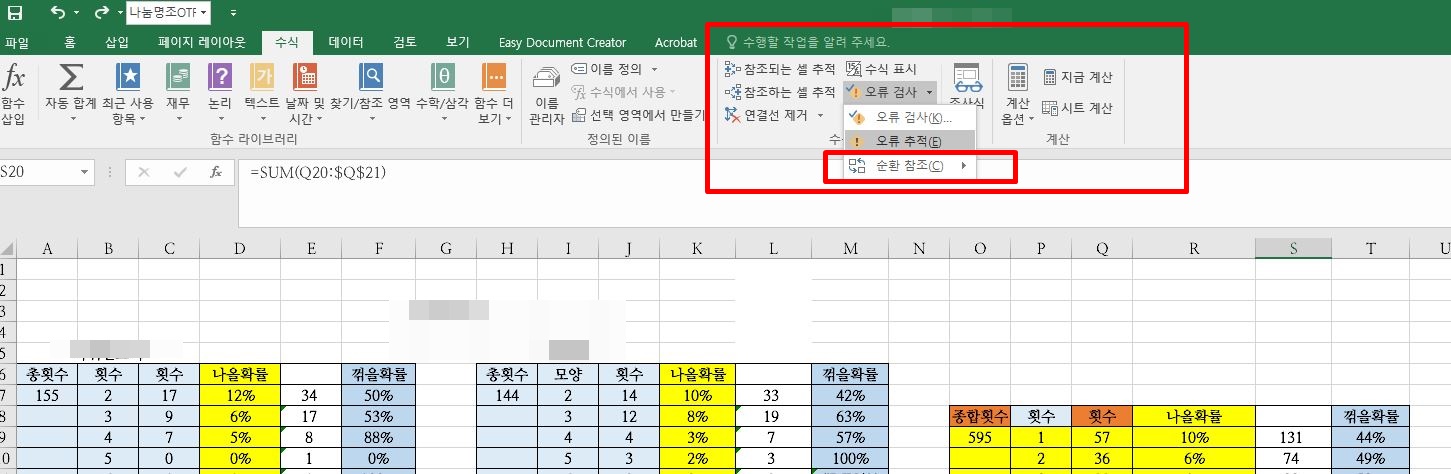Open the Name Box dropdown arrow
This screenshot has height=474, width=1451.
(x=85, y=172)
